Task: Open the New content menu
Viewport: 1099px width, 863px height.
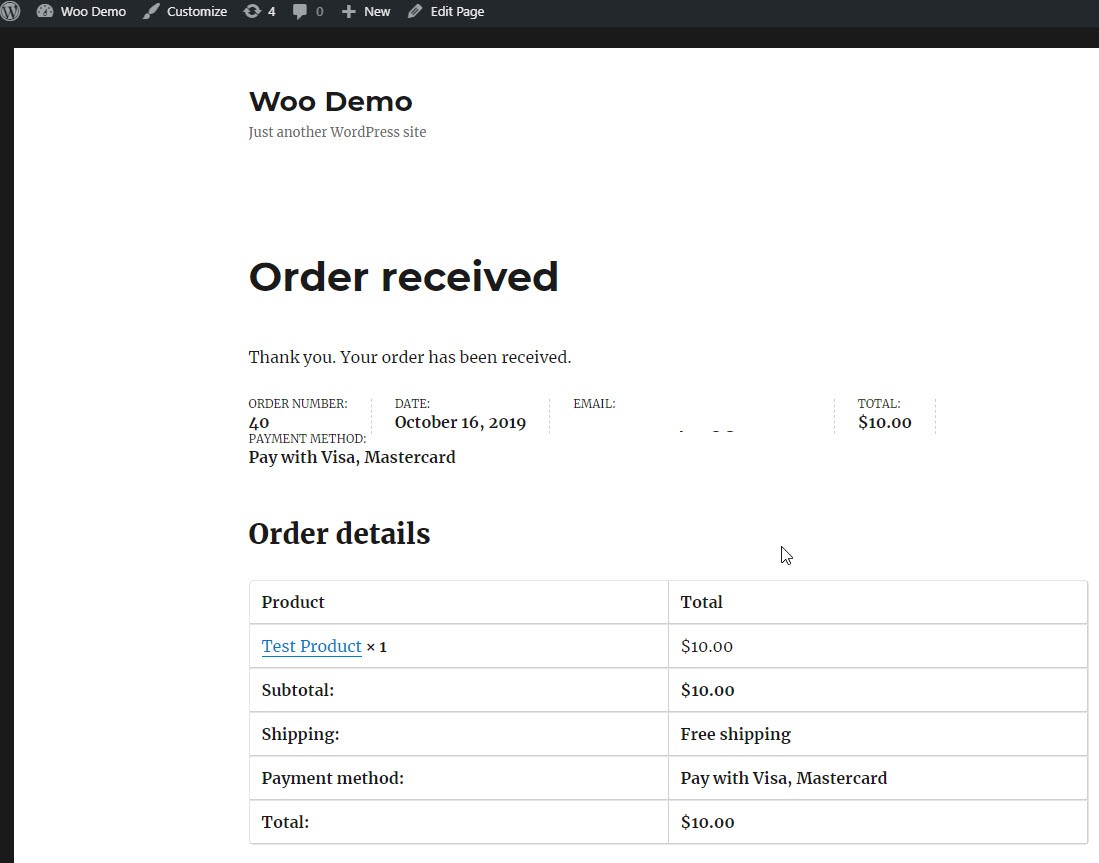Action: (x=366, y=11)
